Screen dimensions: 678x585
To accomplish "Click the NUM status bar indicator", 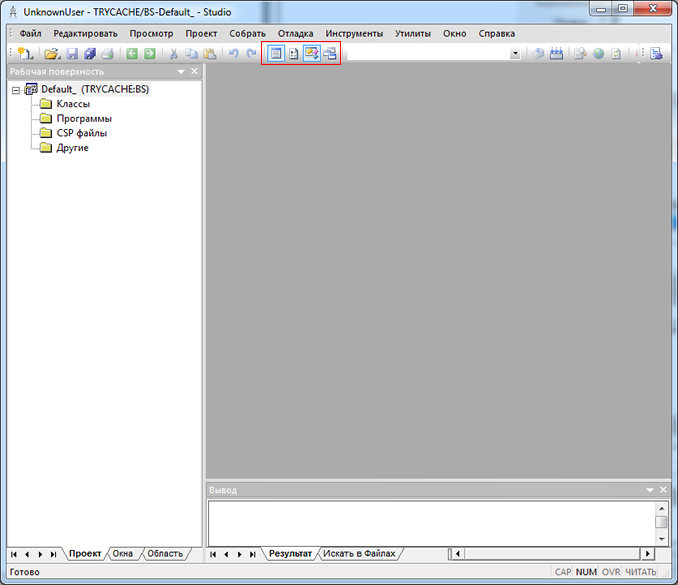I will (586, 572).
